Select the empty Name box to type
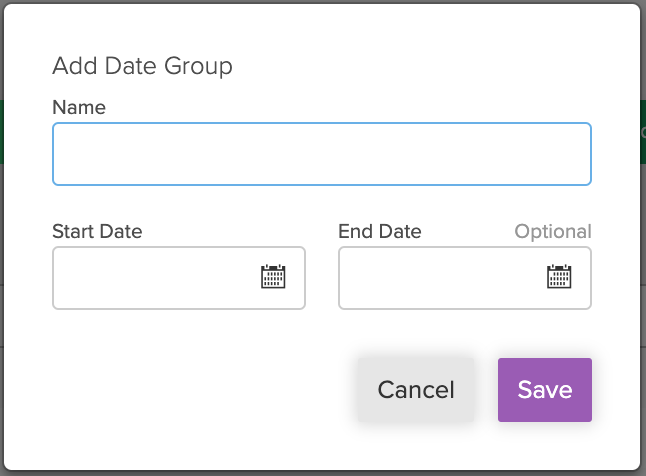This screenshot has height=476, width=646. pos(321,154)
